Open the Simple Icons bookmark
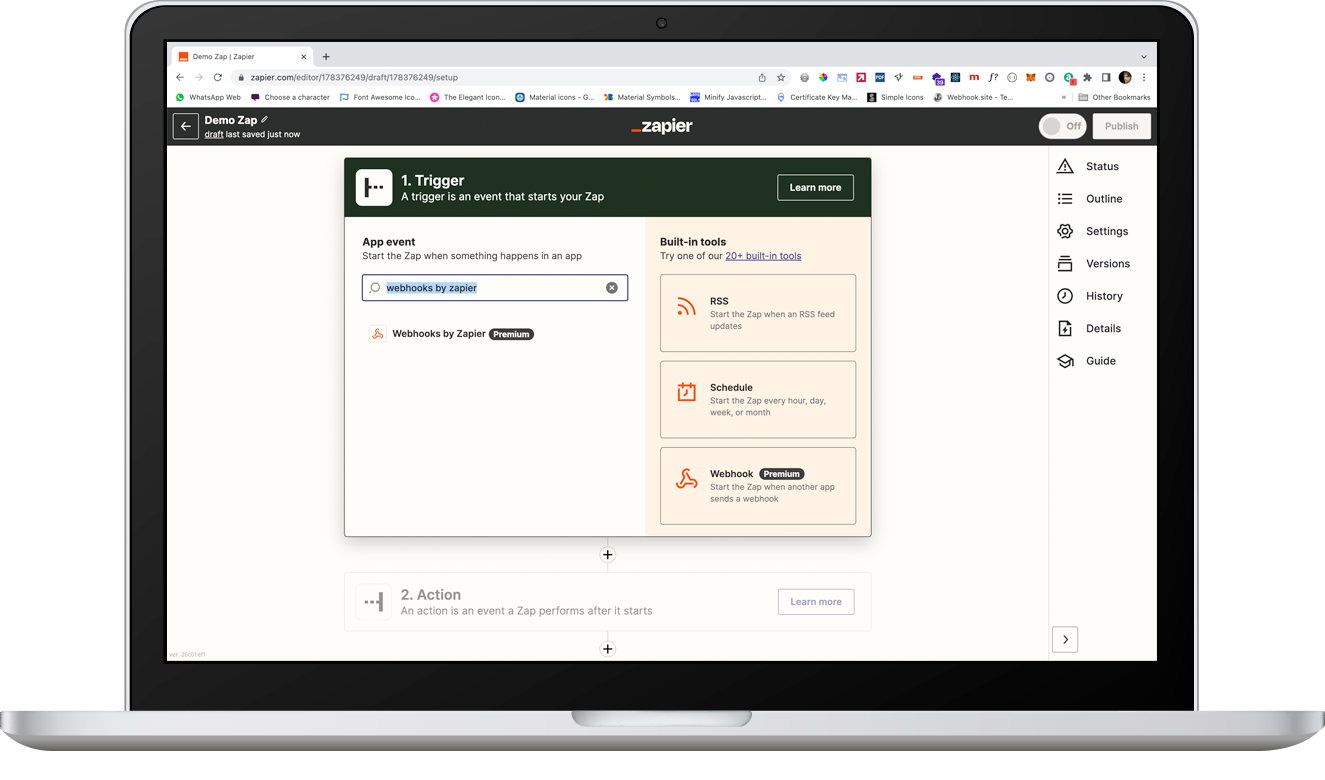This screenshot has height=780, width=1325. coord(895,98)
